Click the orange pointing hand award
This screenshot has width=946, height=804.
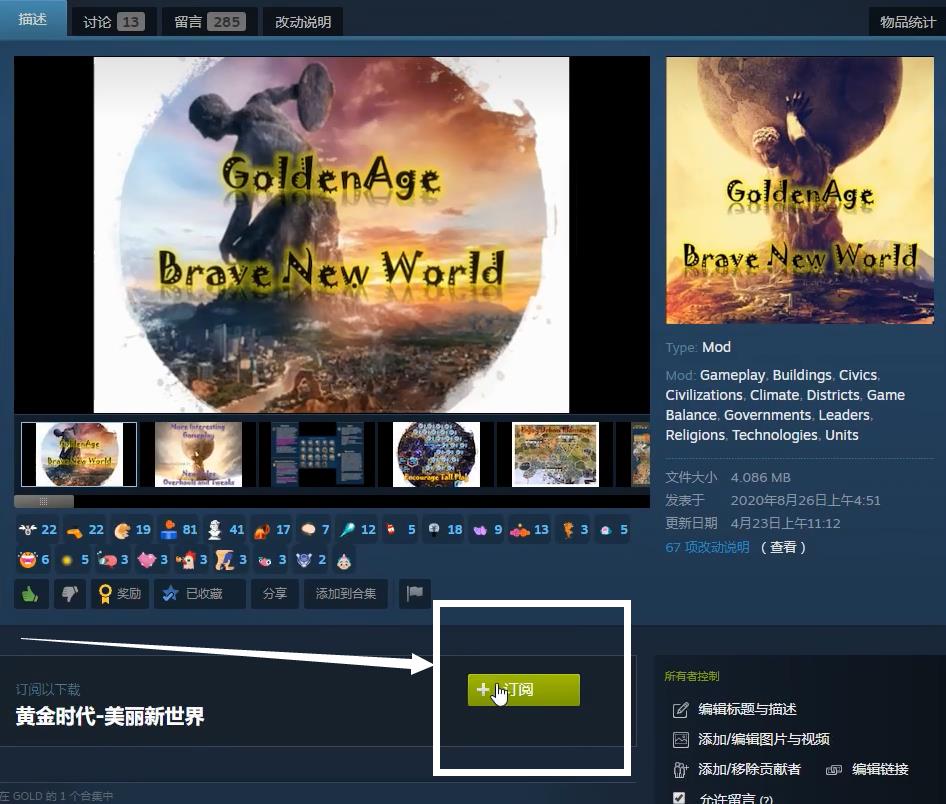point(84,530)
